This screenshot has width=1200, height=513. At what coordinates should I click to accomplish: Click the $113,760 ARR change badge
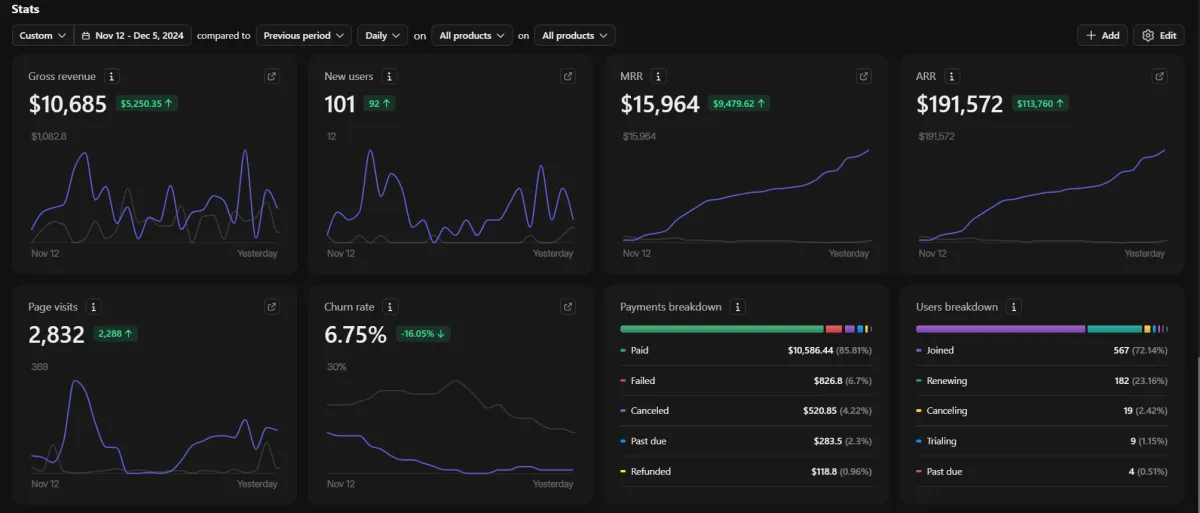point(1041,103)
